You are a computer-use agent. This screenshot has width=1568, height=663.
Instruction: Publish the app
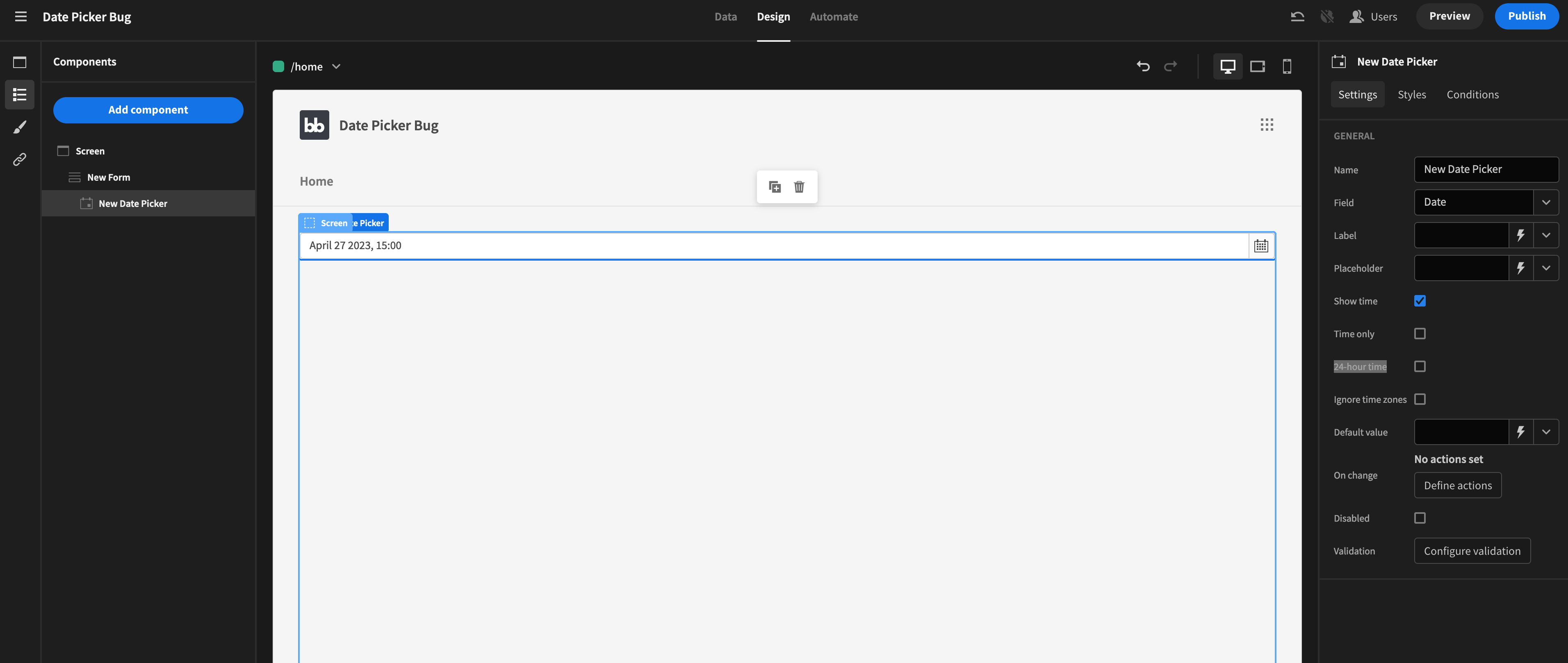1527,16
